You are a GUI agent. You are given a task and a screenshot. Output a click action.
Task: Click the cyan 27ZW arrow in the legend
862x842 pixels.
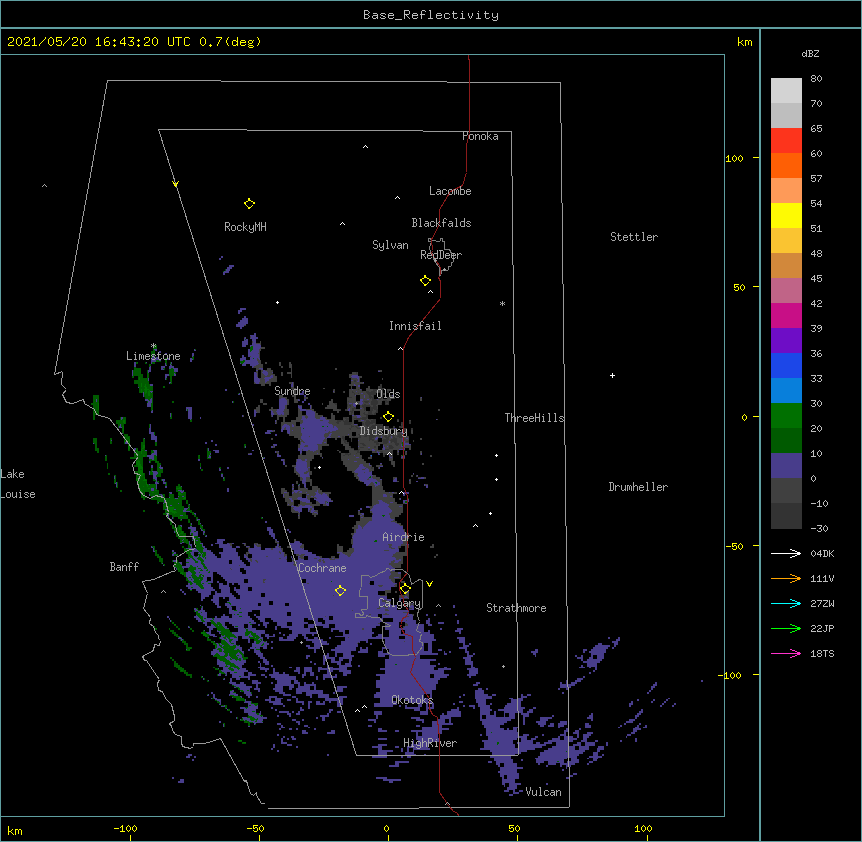pyautogui.click(x=786, y=603)
